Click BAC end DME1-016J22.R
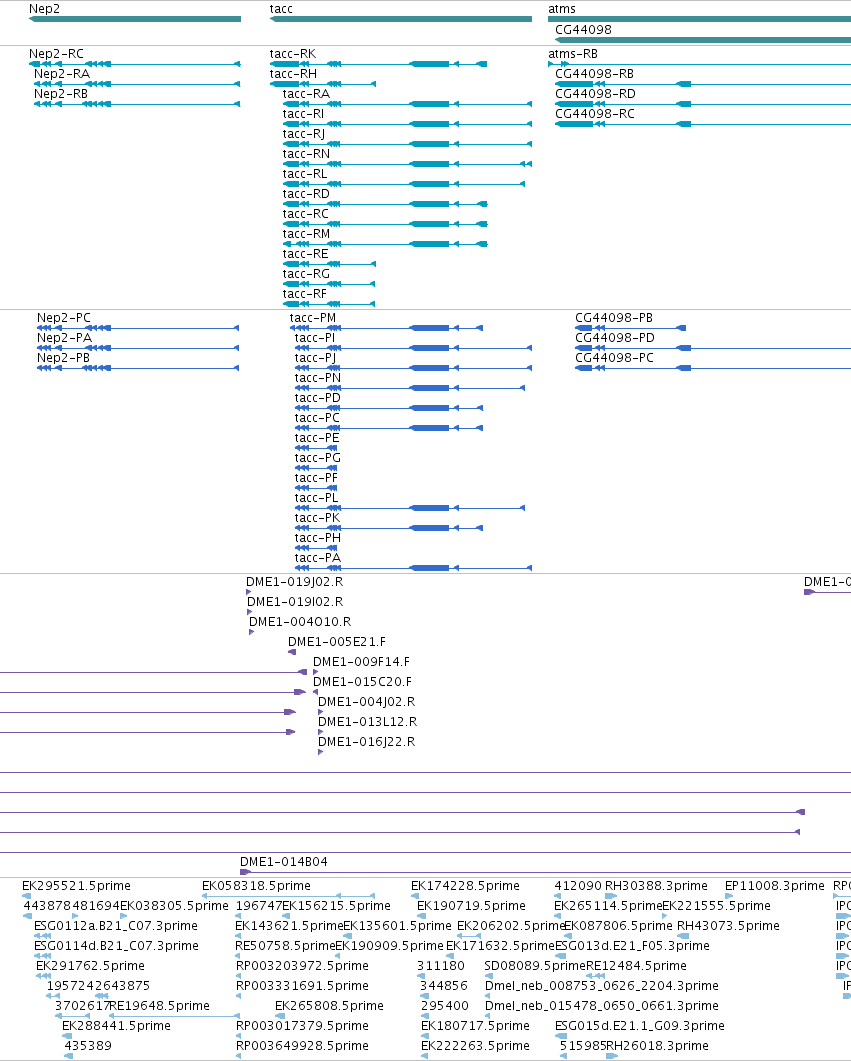This screenshot has height=1061, width=851. (367, 742)
